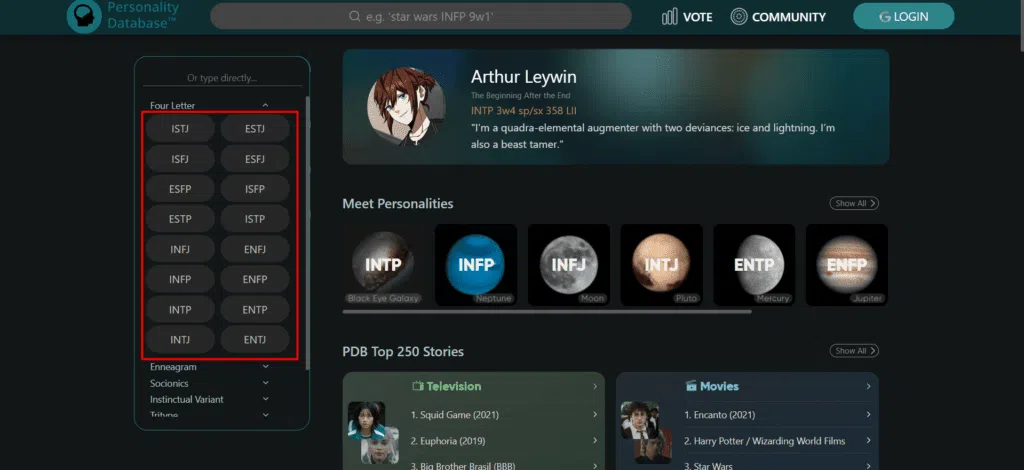Click the ENTP Mercury icon
Image resolution: width=1024 pixels, height=470 pixels.
coord(753,263)
